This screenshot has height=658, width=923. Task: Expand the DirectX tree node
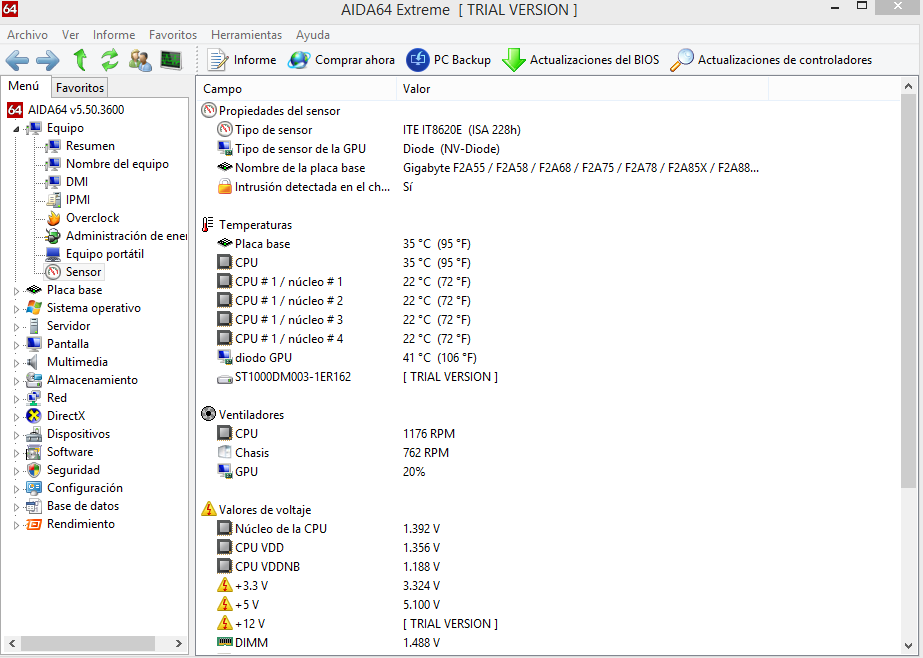(x=16, y=417)
